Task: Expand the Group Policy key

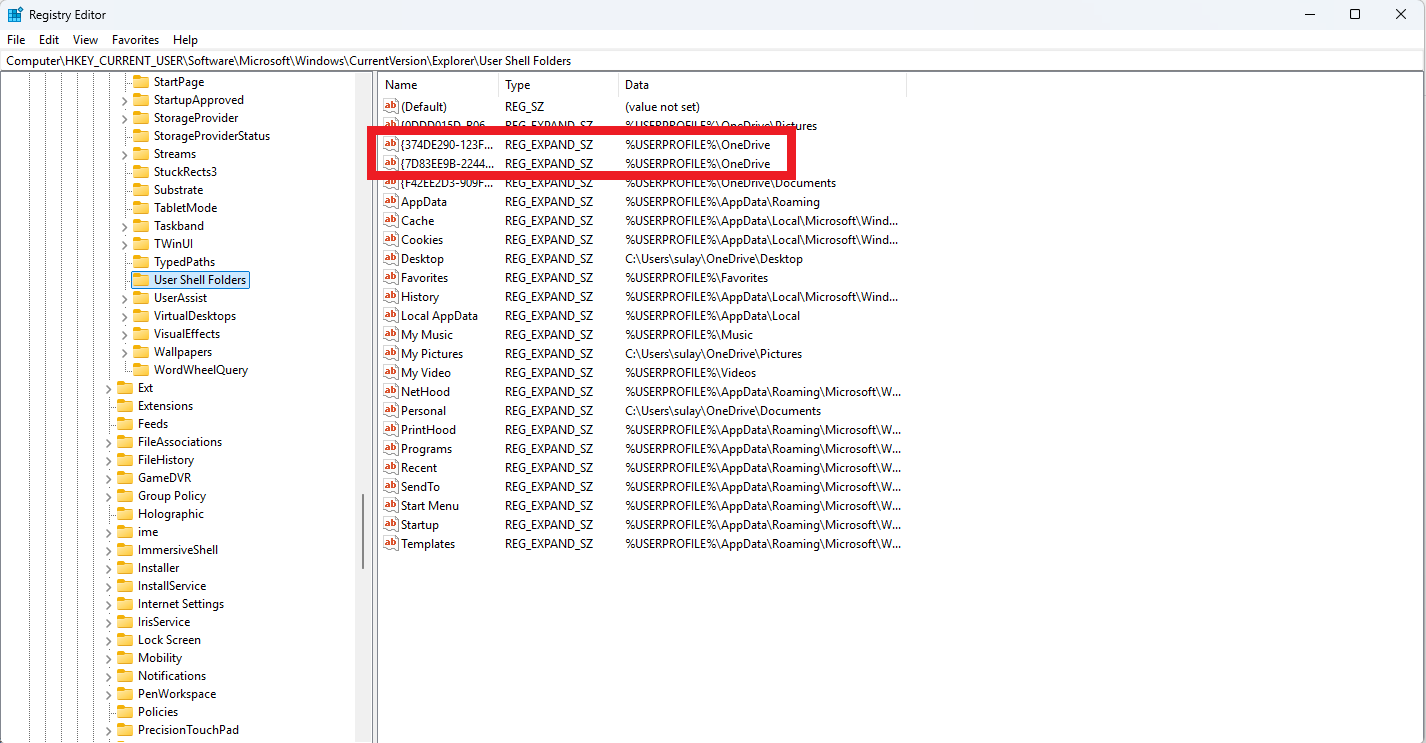Action: tap(109, 496)
